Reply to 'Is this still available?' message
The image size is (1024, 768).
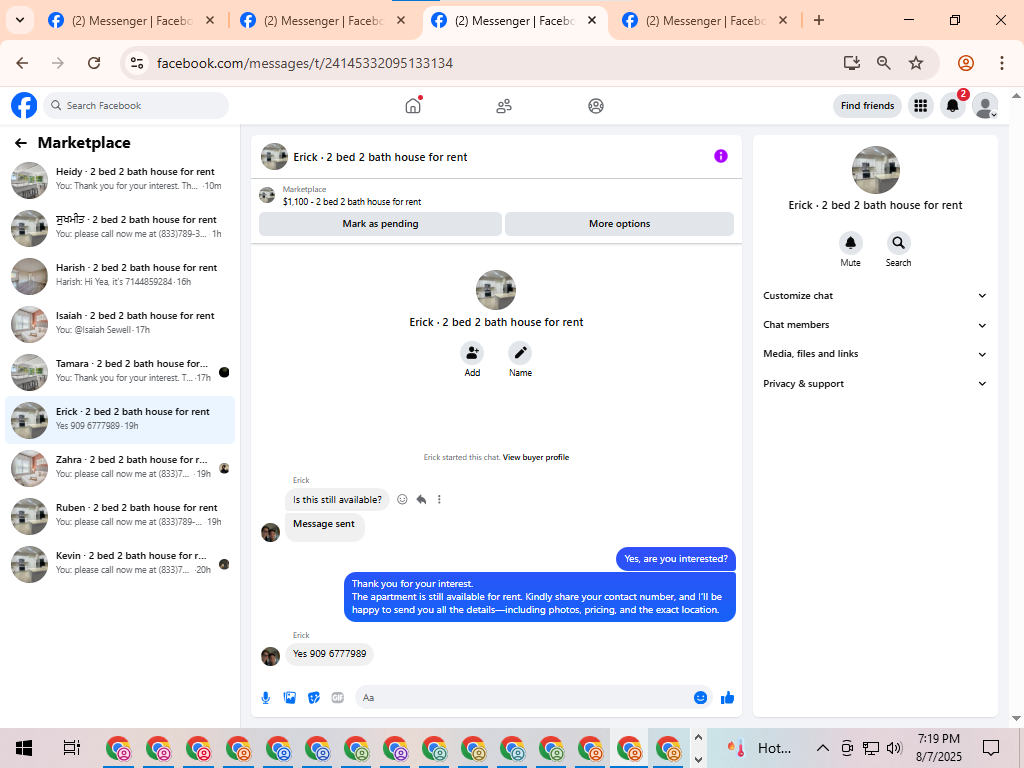pyautogui.click(x=421, y=500)
